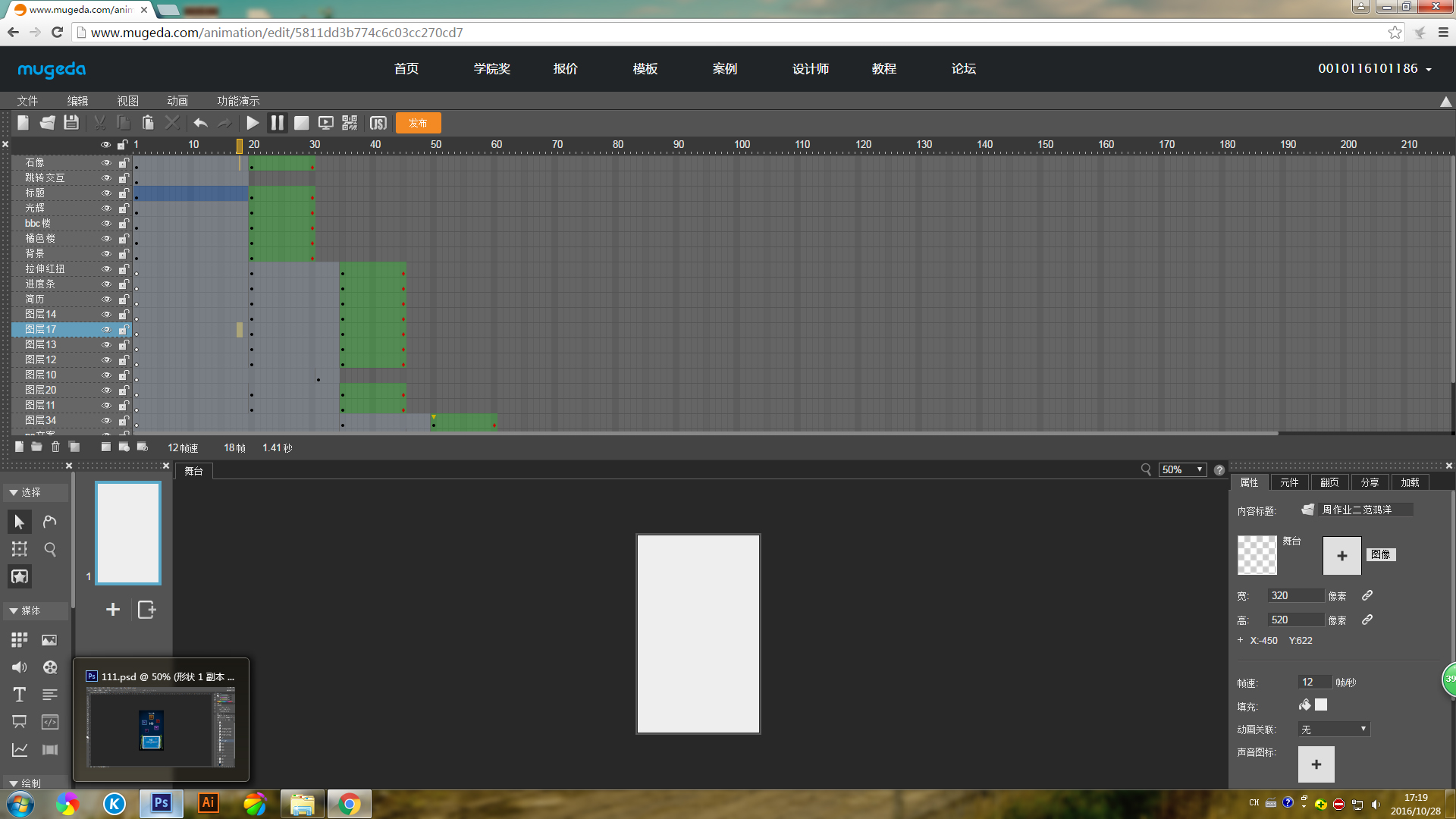
Task: Click the Paste clipboard icon
Action: coord(148,123)
